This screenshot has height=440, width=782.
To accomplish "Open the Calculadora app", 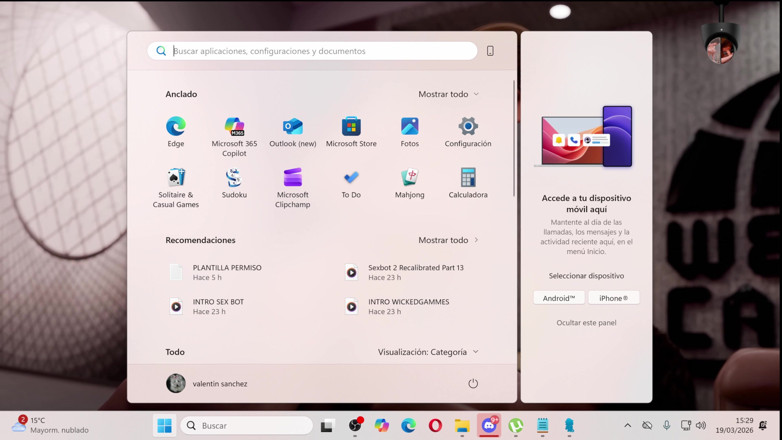I will coord(468,183).
